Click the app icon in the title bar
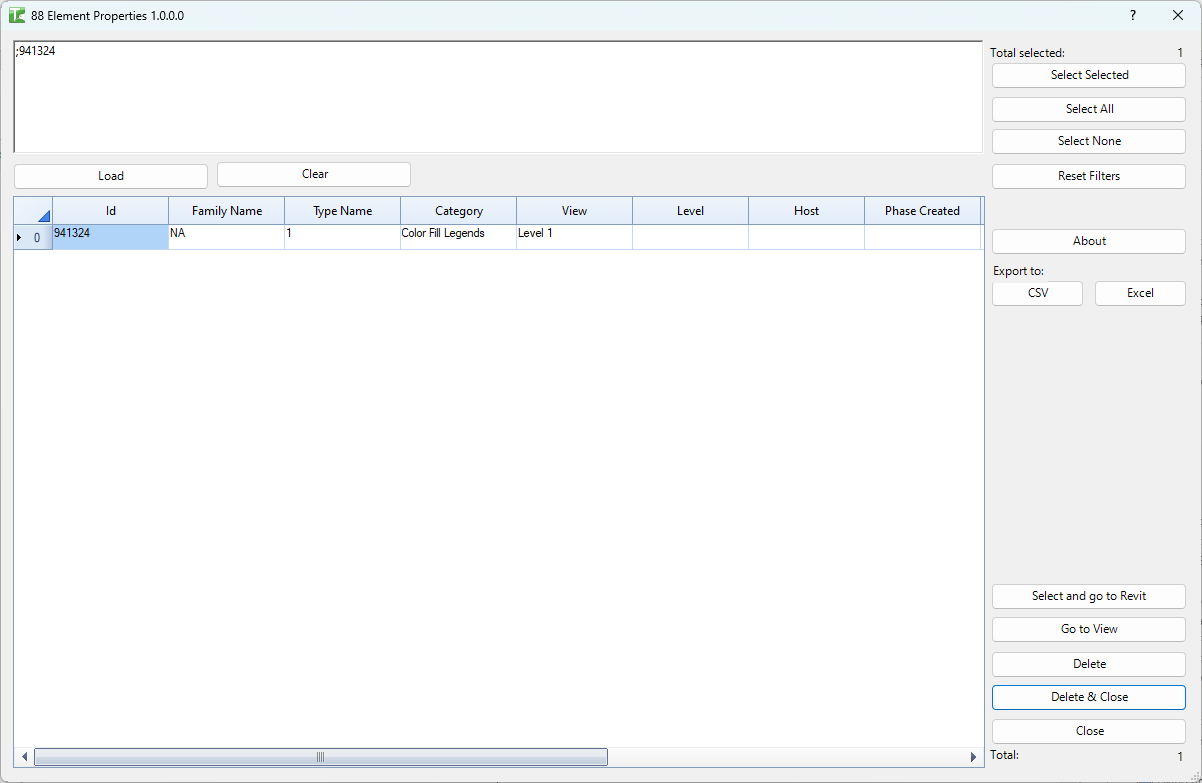 (18, 15)
